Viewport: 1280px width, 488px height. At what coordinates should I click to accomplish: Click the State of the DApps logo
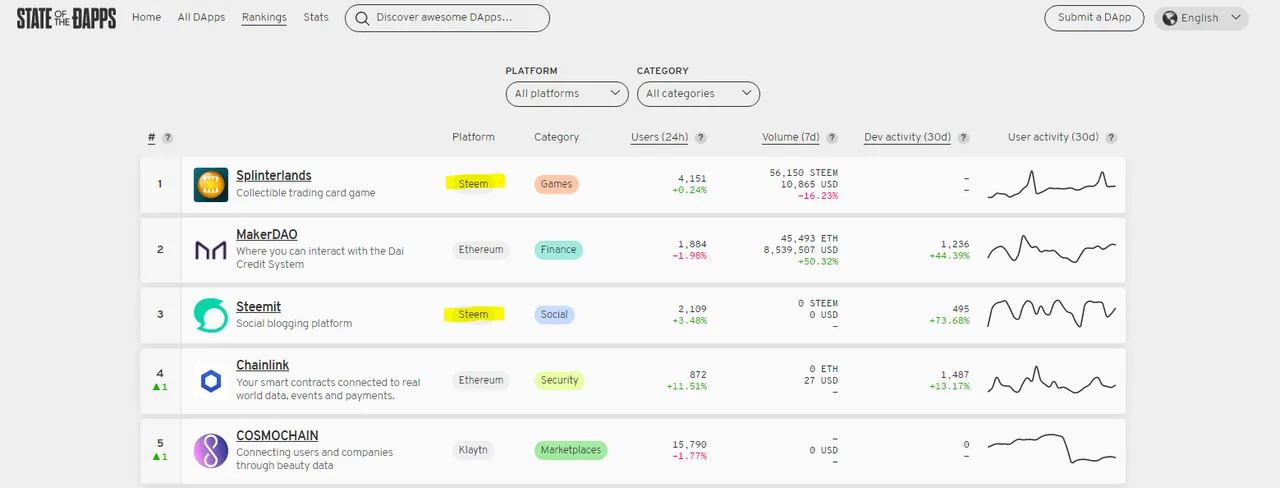click(66, 18)
